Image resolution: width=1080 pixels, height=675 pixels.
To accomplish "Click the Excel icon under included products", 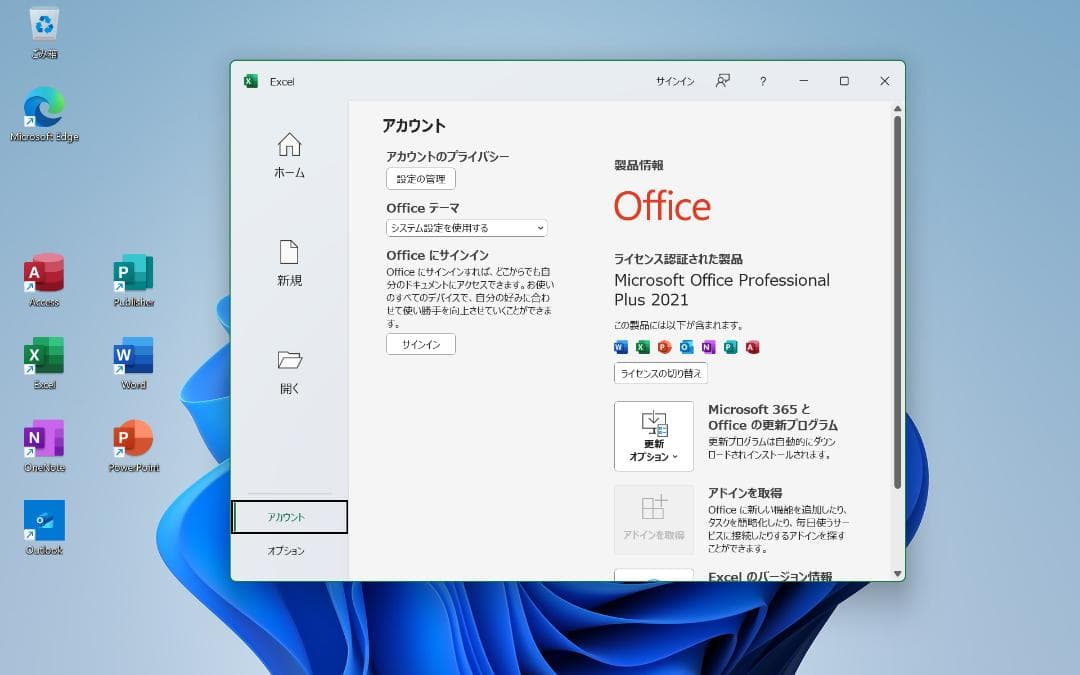I will (642, 347).
